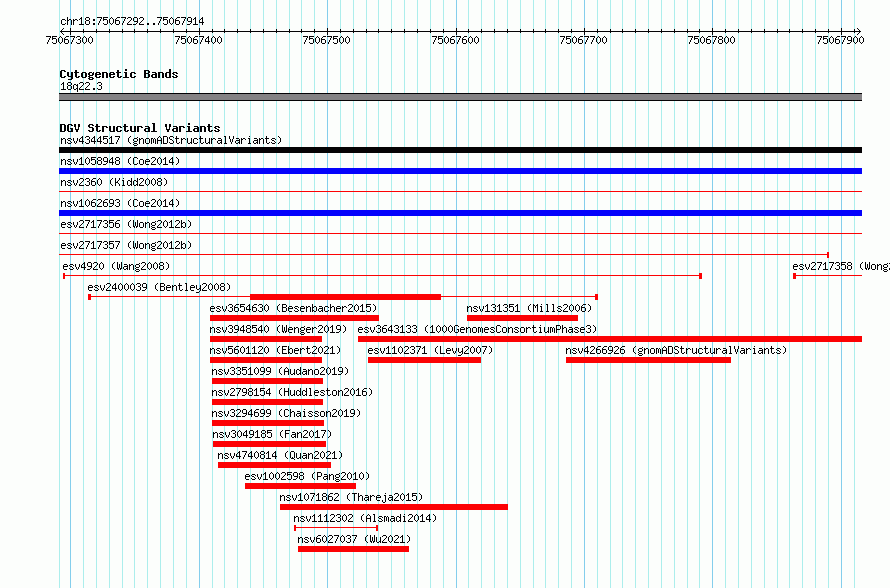
Task: Click the DGV Structural Variants track title
Action: 140,128
